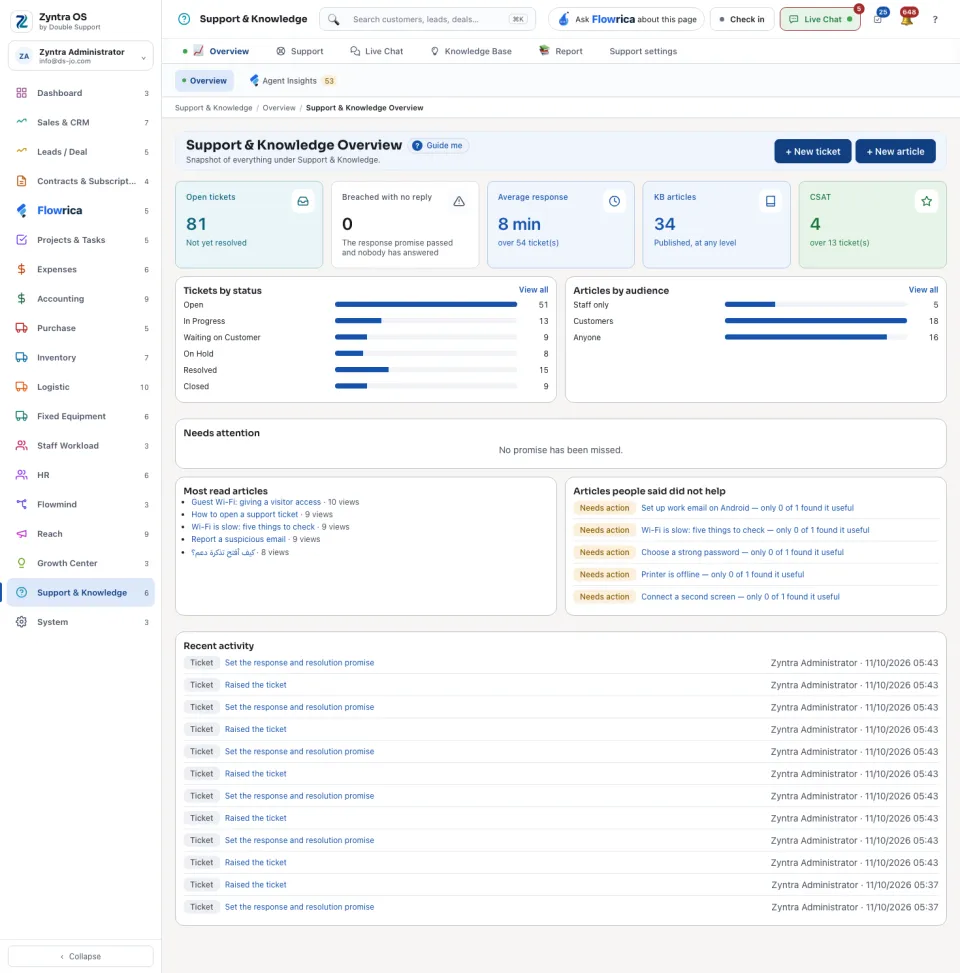This screenshot has height=973, width=960.
Task: Open the Inventory truck icon
Action: click(x=22, y=357)
